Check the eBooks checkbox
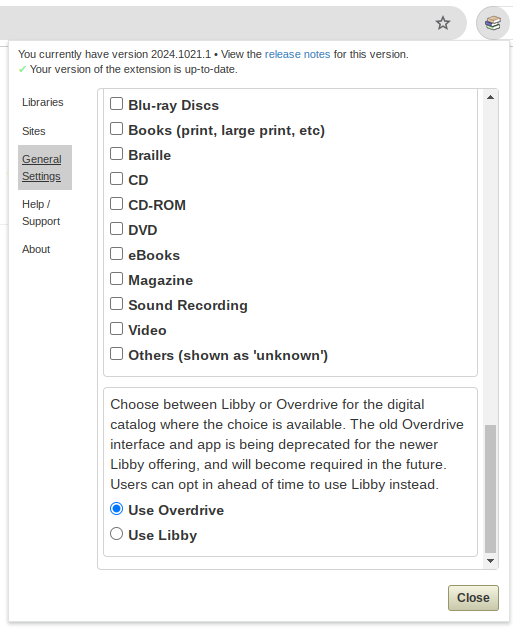513x629 pixels. (x=116, y=254)
